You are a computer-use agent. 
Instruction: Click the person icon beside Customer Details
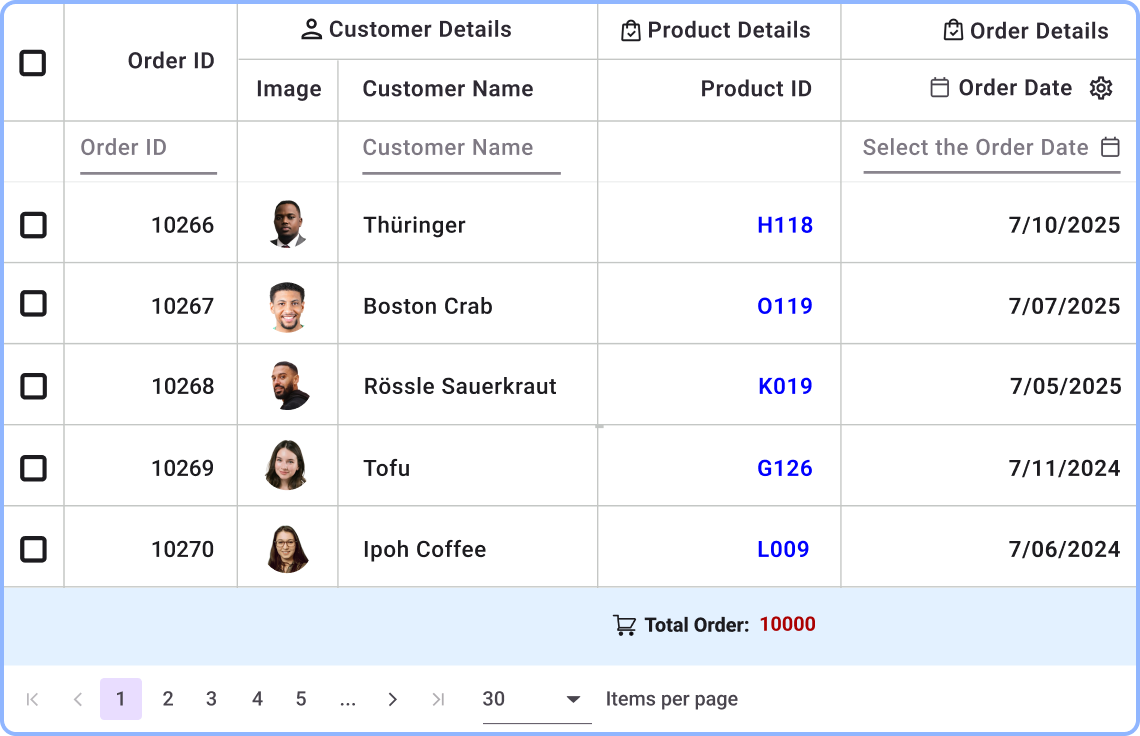(x=312, y=30)
